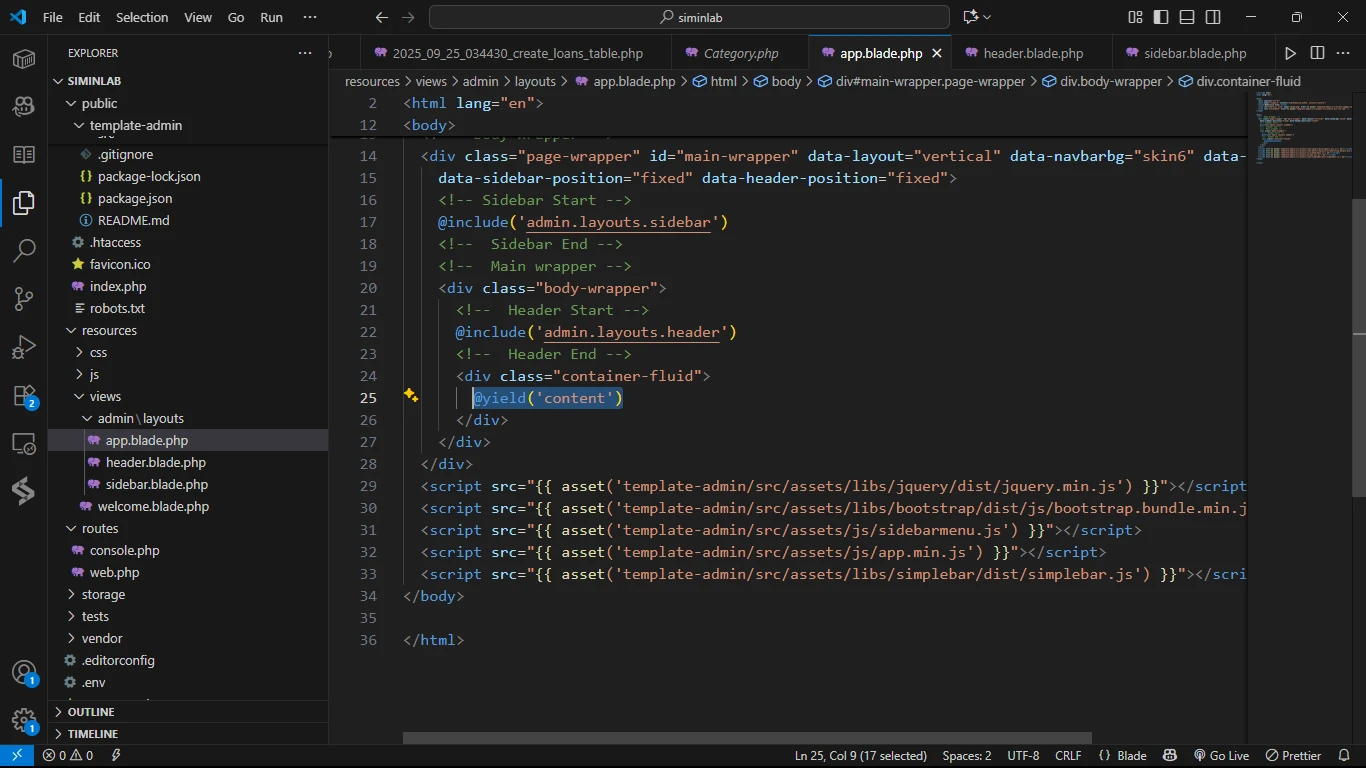Click the Manage gear icon
The image size is (1366, 768).
click(x=24, y=720)
